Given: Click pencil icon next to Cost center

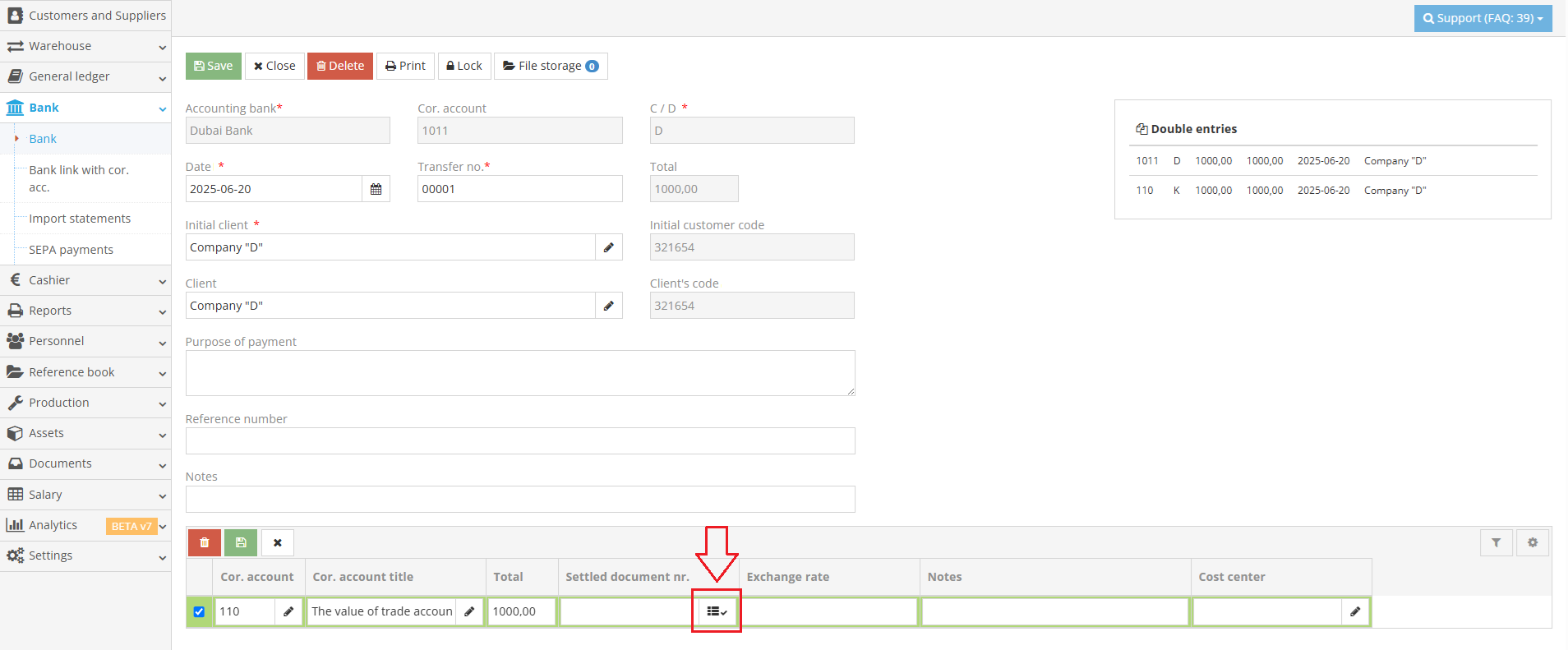Looking at the screenshot, I should coord(1354,611).
